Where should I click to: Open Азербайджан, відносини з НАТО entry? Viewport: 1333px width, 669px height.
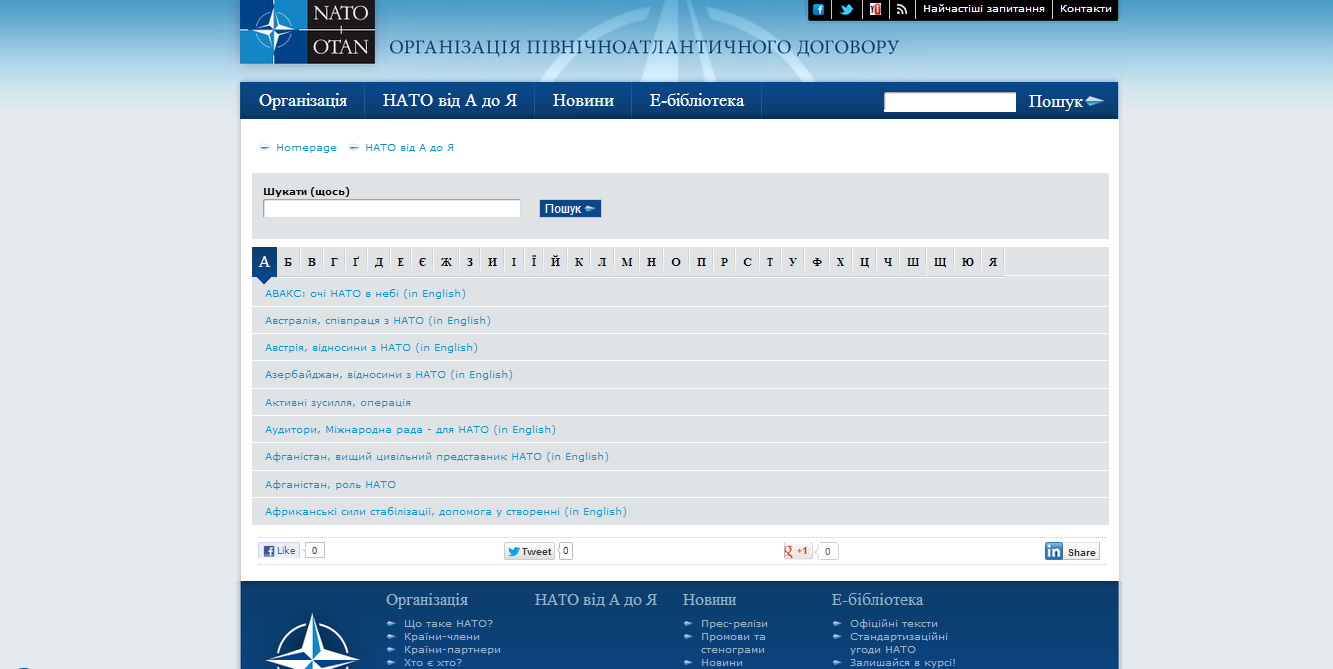pos(388,374)
